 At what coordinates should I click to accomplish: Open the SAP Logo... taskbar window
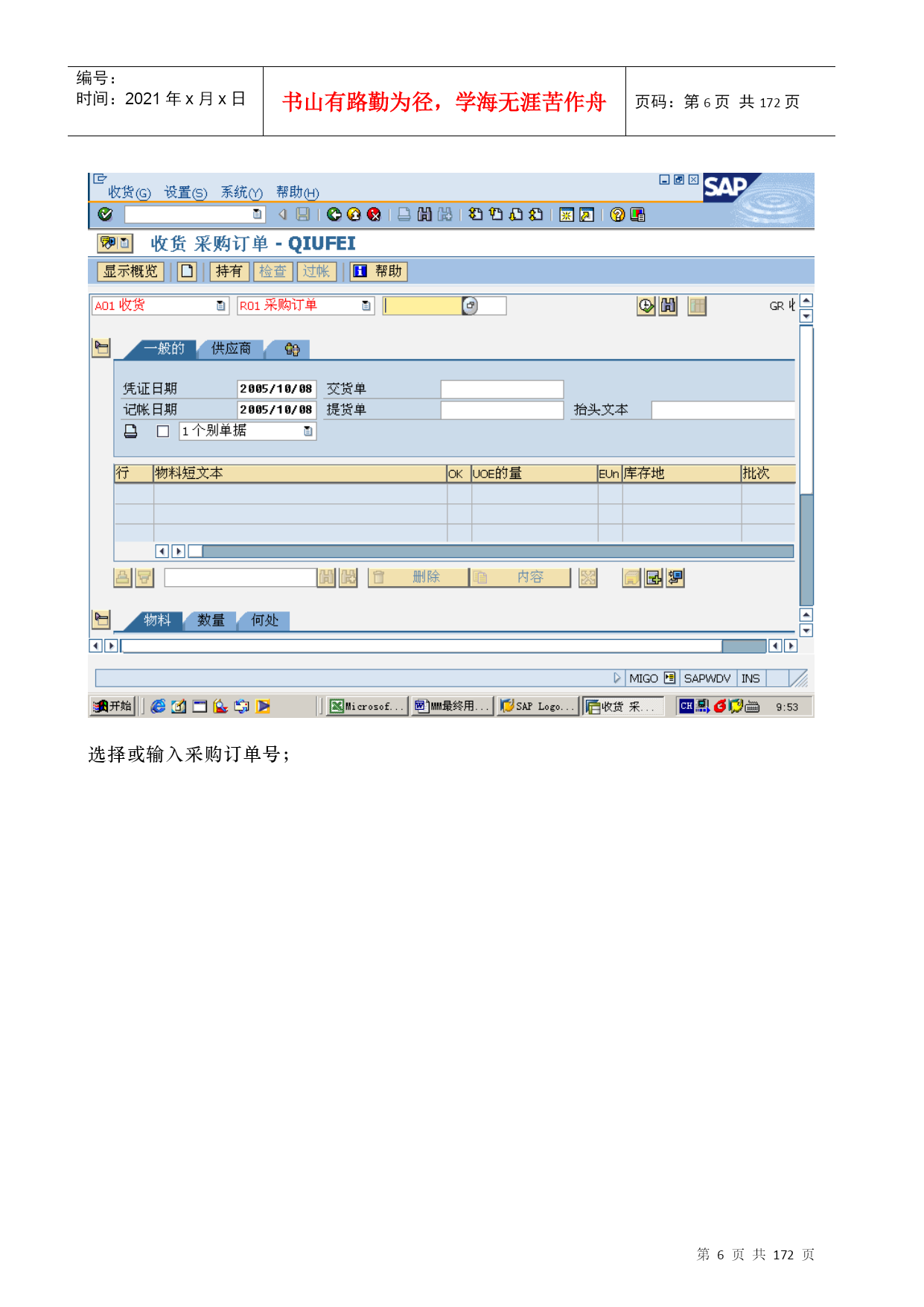click(x=539, y=706)
